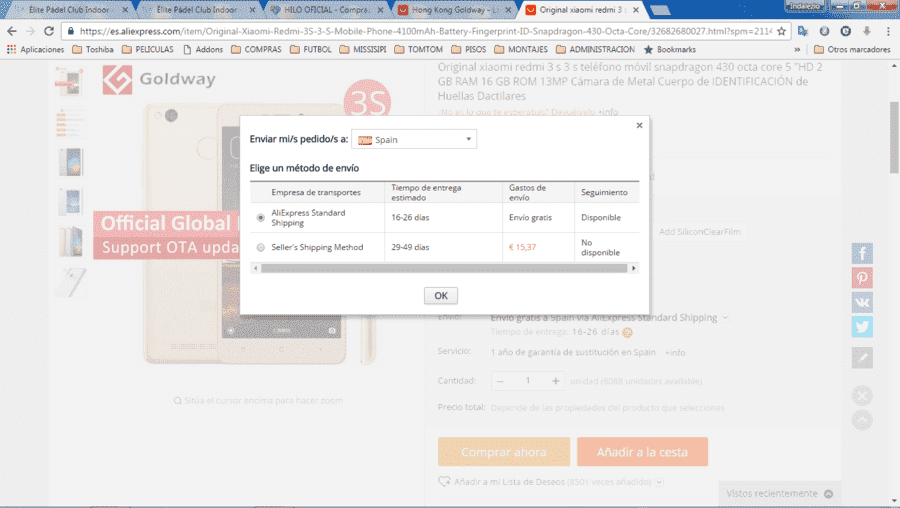The height and width of the screenshot is (508, 900).
Task: Share product on Twitter
Action: 862,327
